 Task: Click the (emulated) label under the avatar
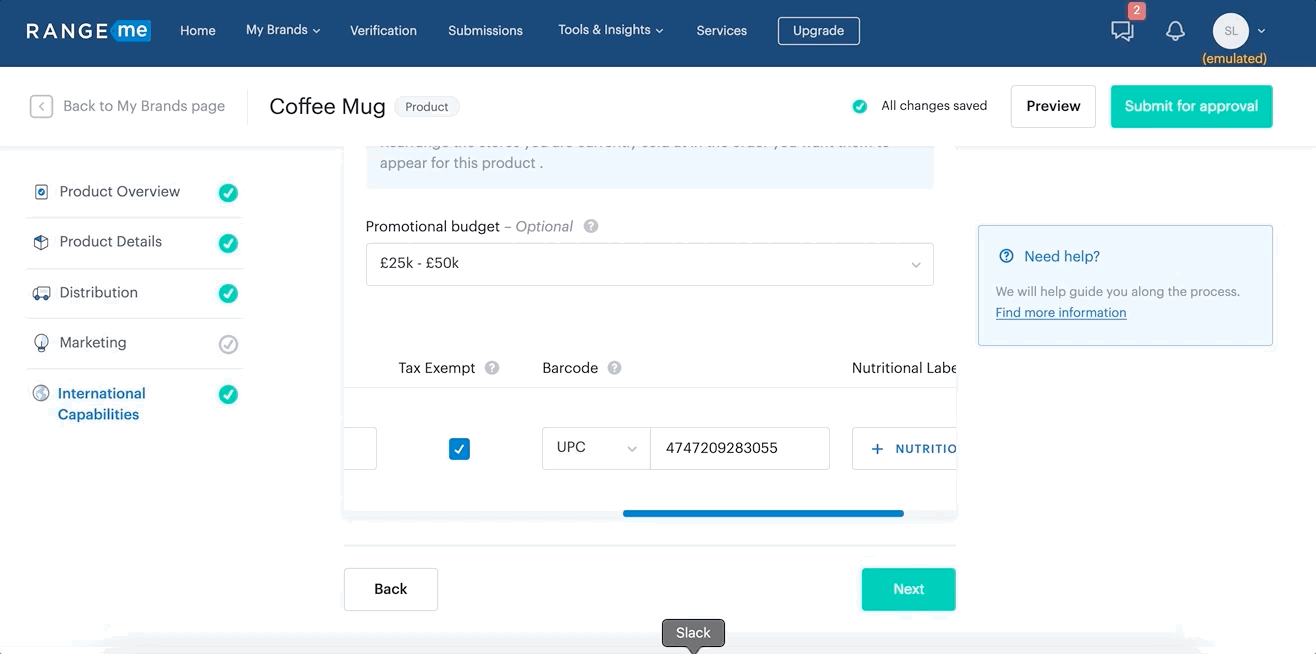point(1234,59)
